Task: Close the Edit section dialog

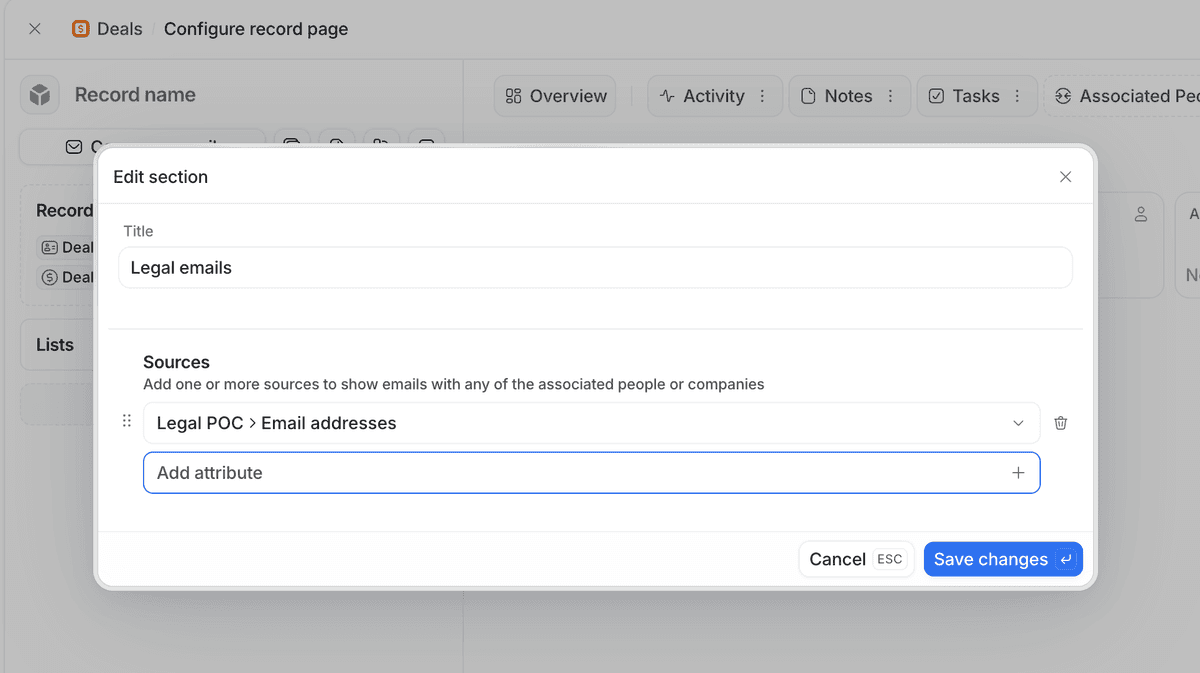Action: coord(1065,177)
